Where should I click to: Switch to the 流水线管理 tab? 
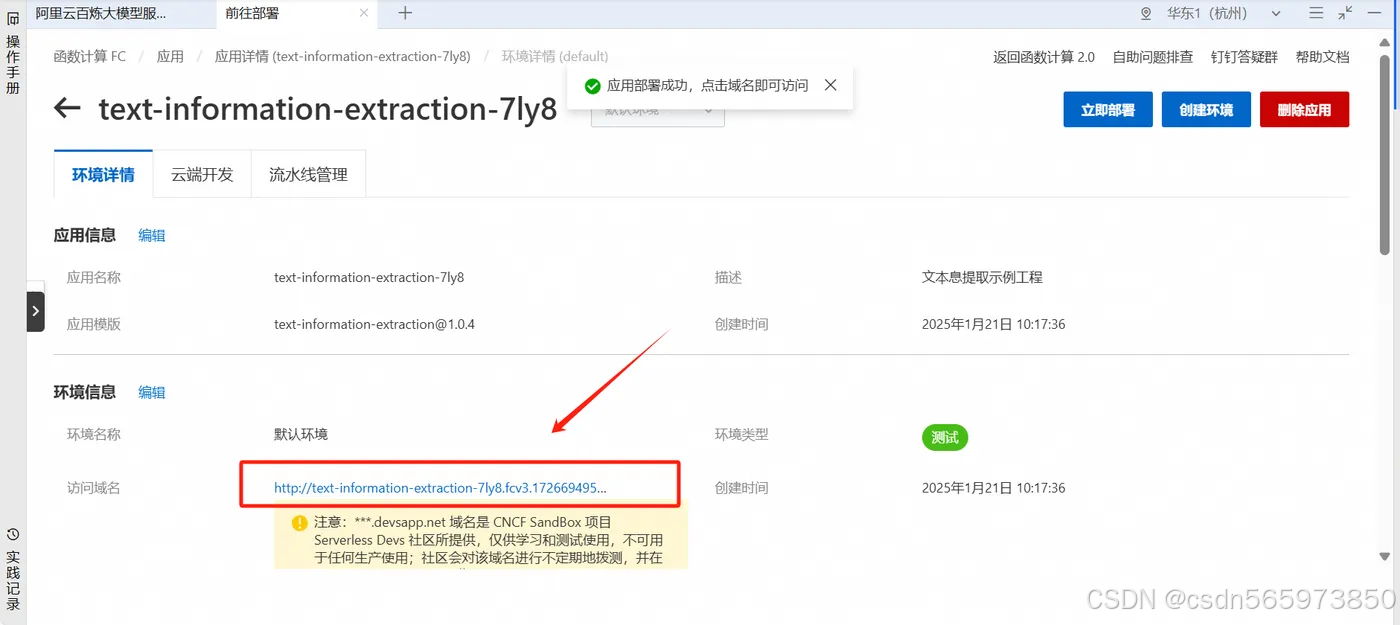coord(308,174)
